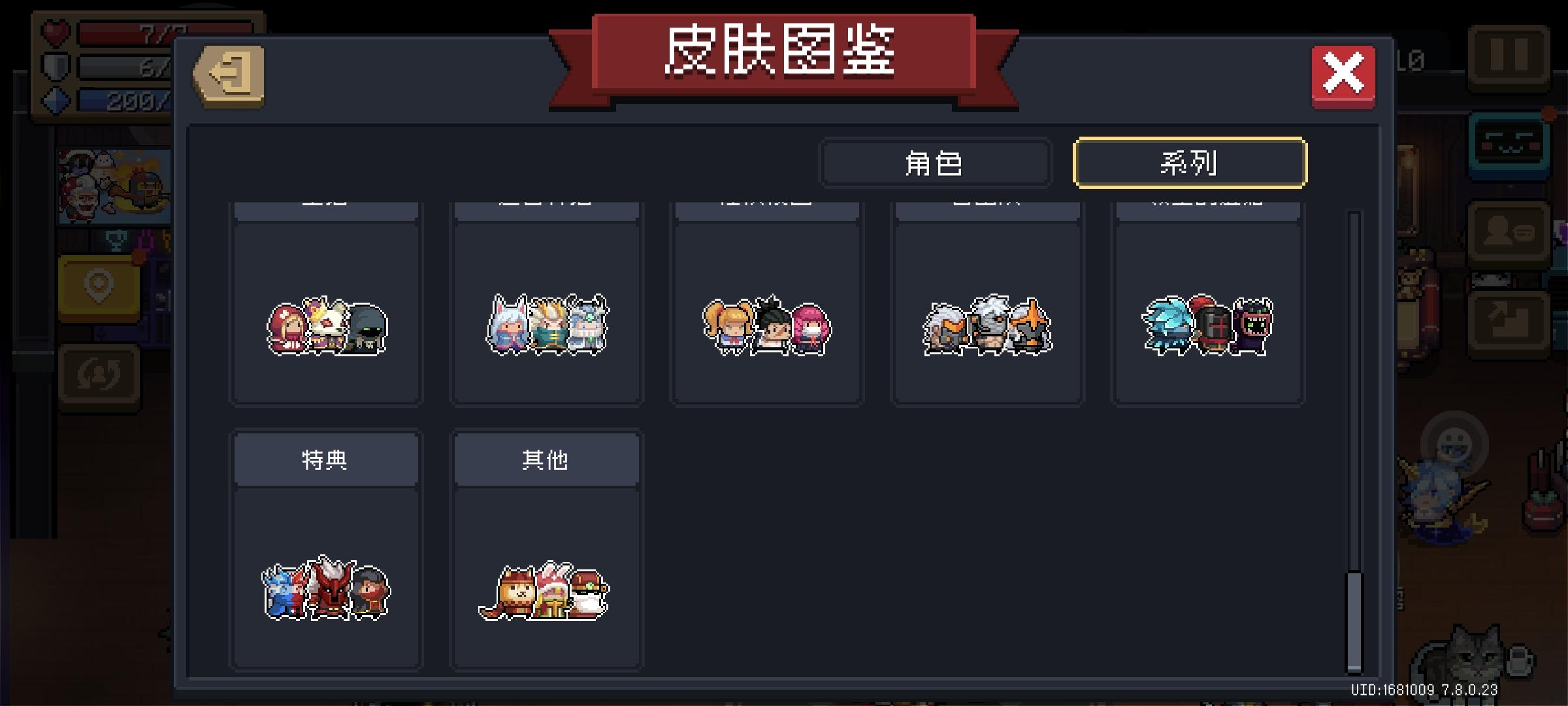Open the fox-eared characters skin series
Viewport: 1568px width, 706px height.
[546, 304]
